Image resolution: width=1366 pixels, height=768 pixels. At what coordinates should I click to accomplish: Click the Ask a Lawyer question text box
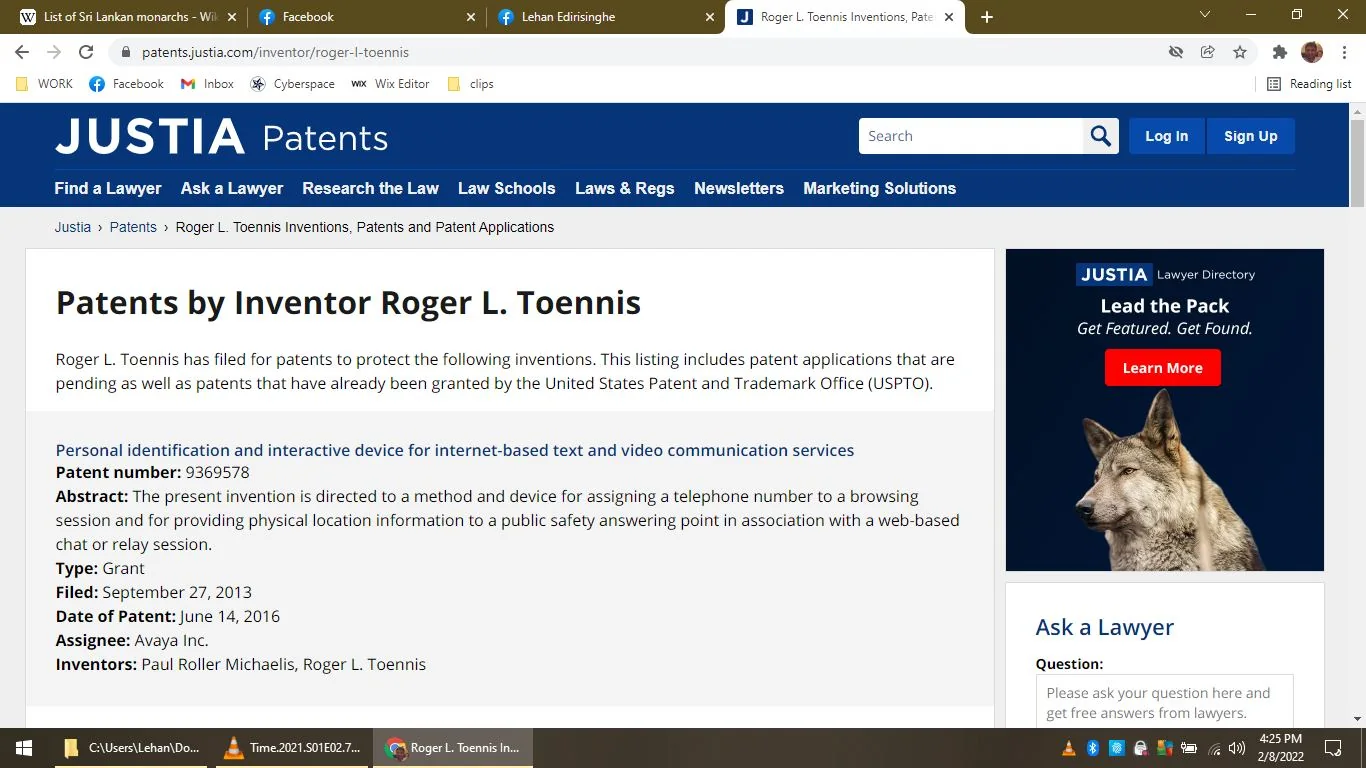point(1165,701)
